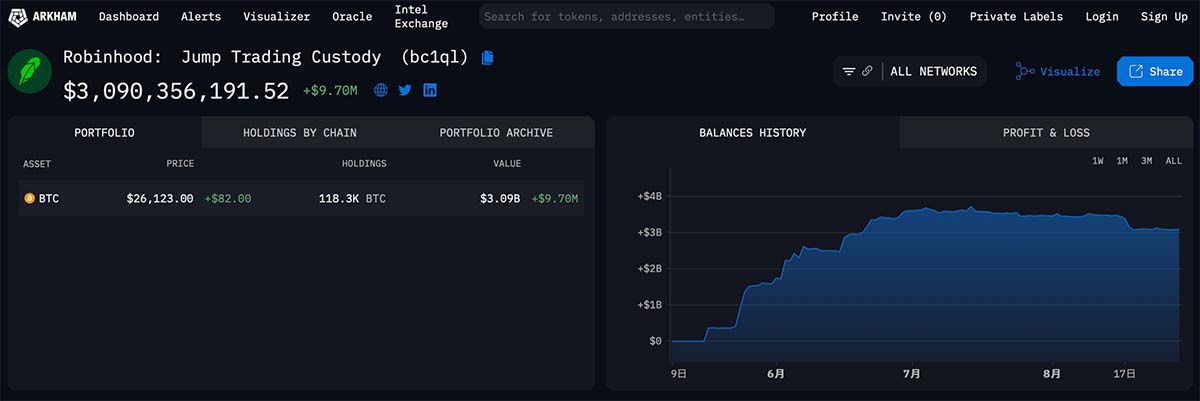The height and width of the screenshot is (401, 1200).
Task: Click the $3,090,356,191.52 total balance
Action: tap(176, 90)
